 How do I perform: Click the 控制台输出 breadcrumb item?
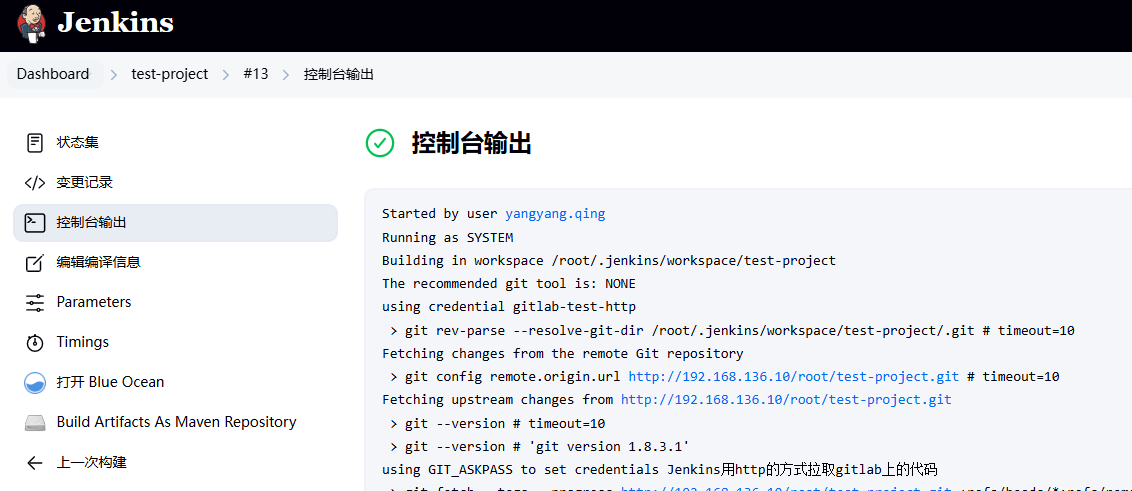pos(339,74)
